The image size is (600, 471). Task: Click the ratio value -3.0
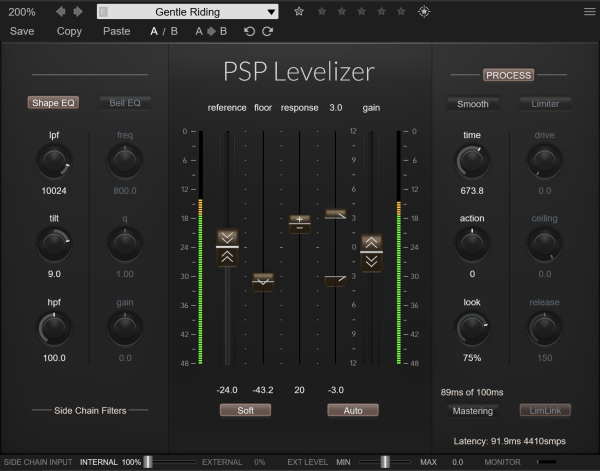click(336, 390)
